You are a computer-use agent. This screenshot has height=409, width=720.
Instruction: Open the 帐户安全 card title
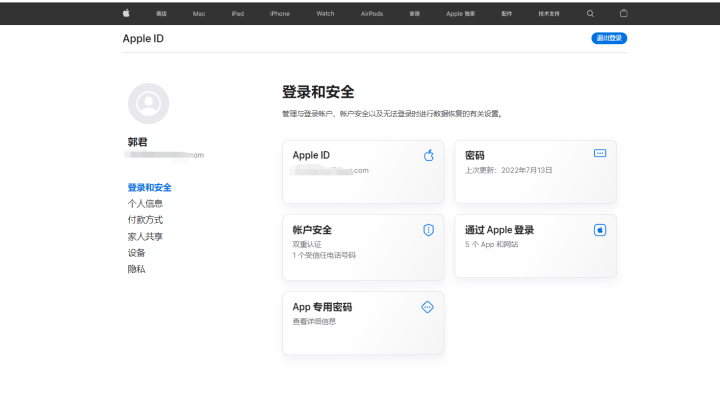[312, 230]
